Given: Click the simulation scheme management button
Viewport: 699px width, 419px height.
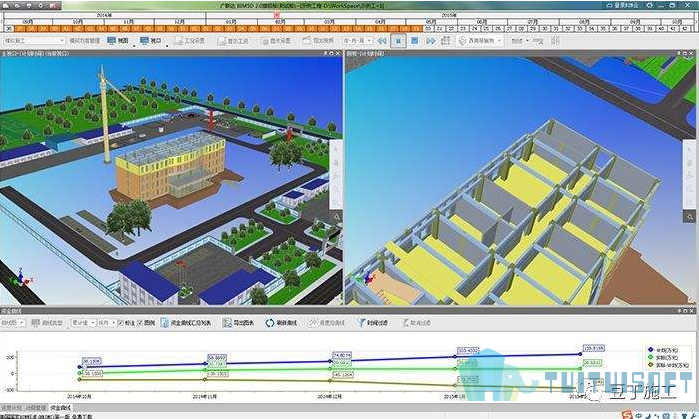Looking at the screenshot, I should click(85, 41).
